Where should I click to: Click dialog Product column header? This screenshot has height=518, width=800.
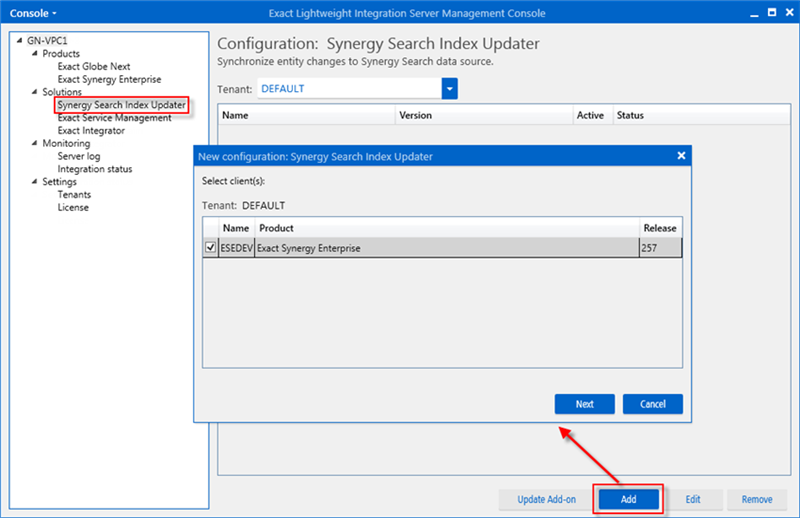[447, 228]
